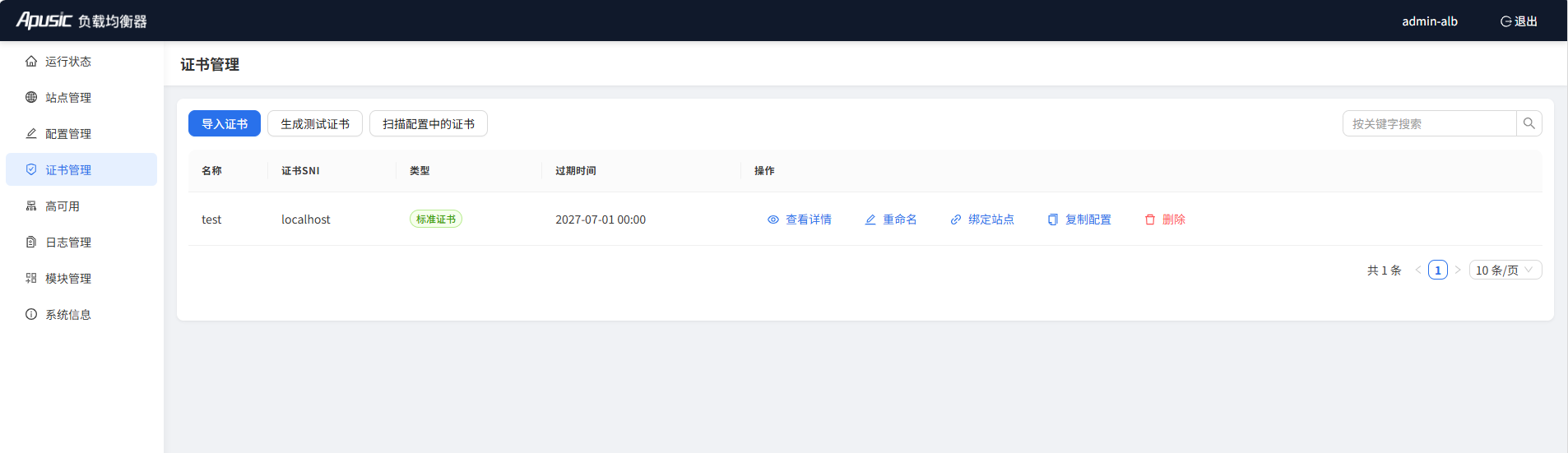The image size is (1568, 453).
Task: Click the admin-alb username
Action: click(x=1430, y=21)
